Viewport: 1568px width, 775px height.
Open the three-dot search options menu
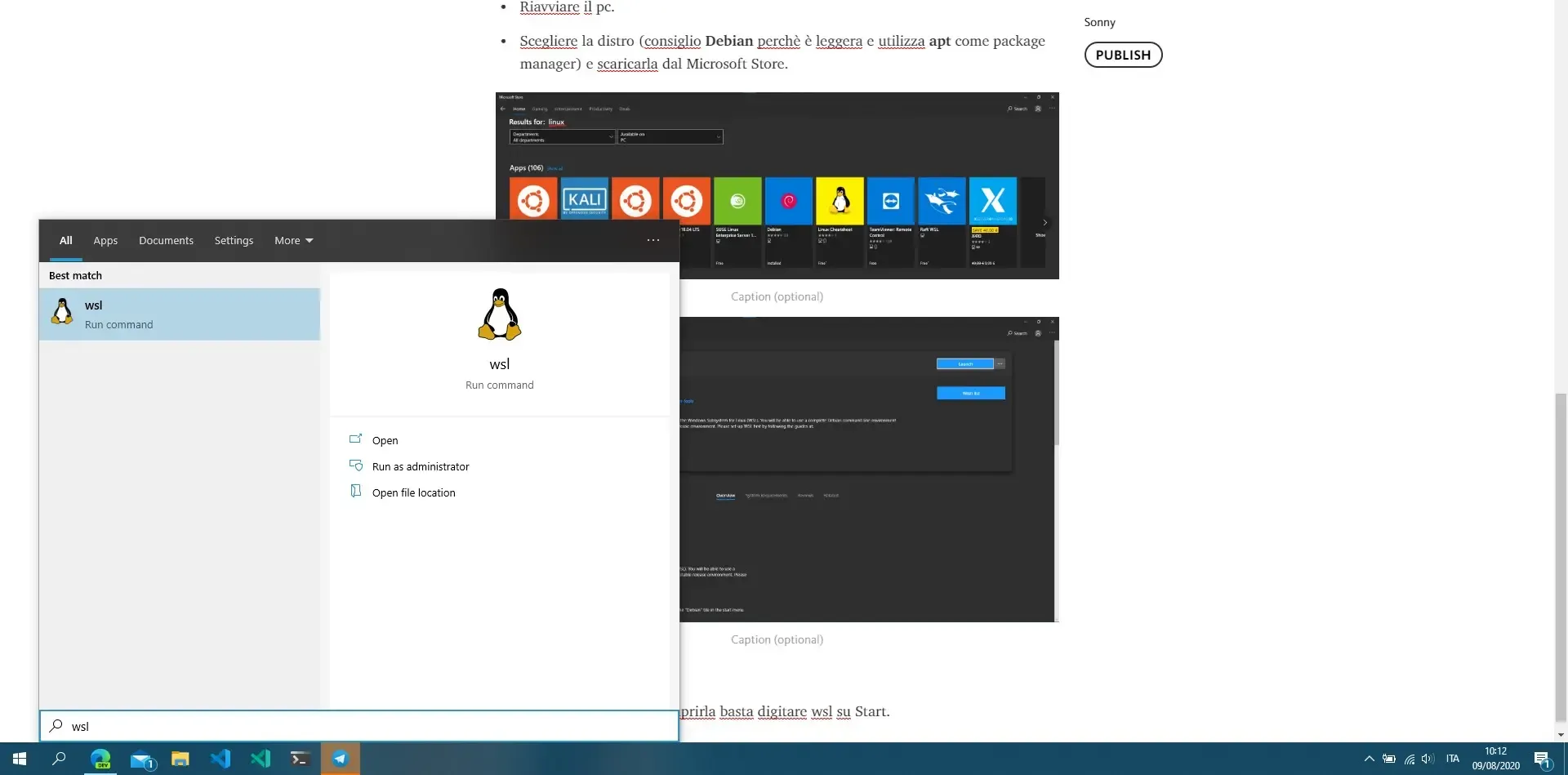(x=653, y=240)
